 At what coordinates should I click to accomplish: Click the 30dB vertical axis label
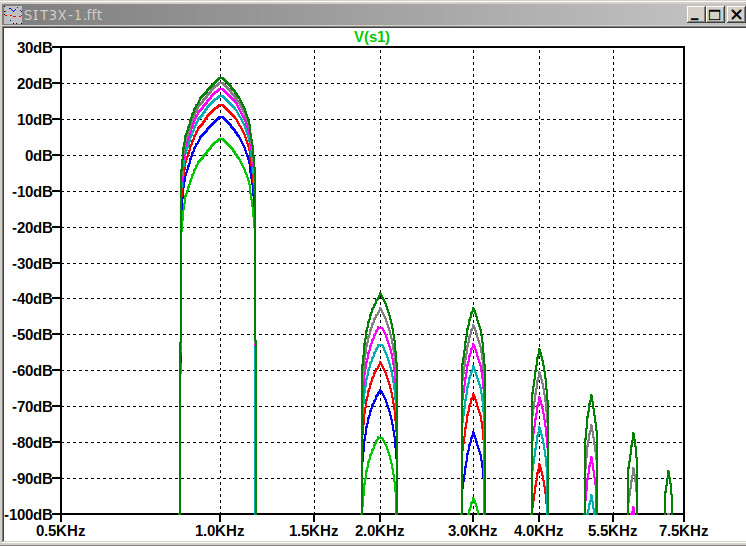tap(35, 48)
